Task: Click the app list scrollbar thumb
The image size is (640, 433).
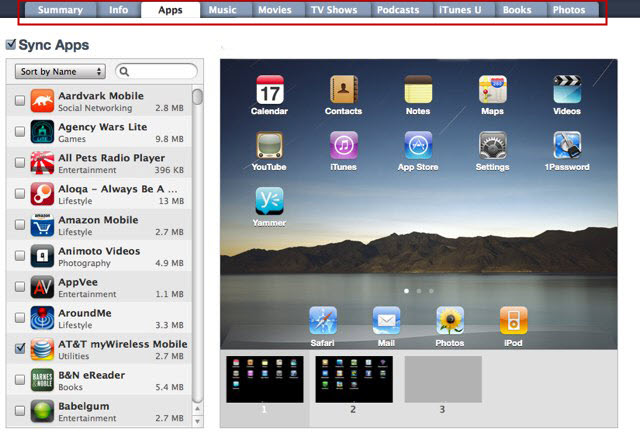Action: tap(198, 97)
